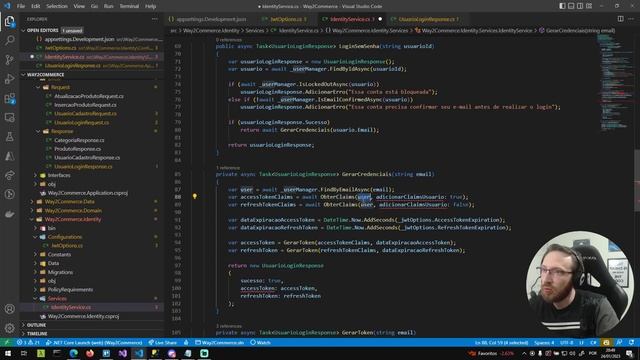
Task: Open the Remote Explorer view
Action: (9, 118)
